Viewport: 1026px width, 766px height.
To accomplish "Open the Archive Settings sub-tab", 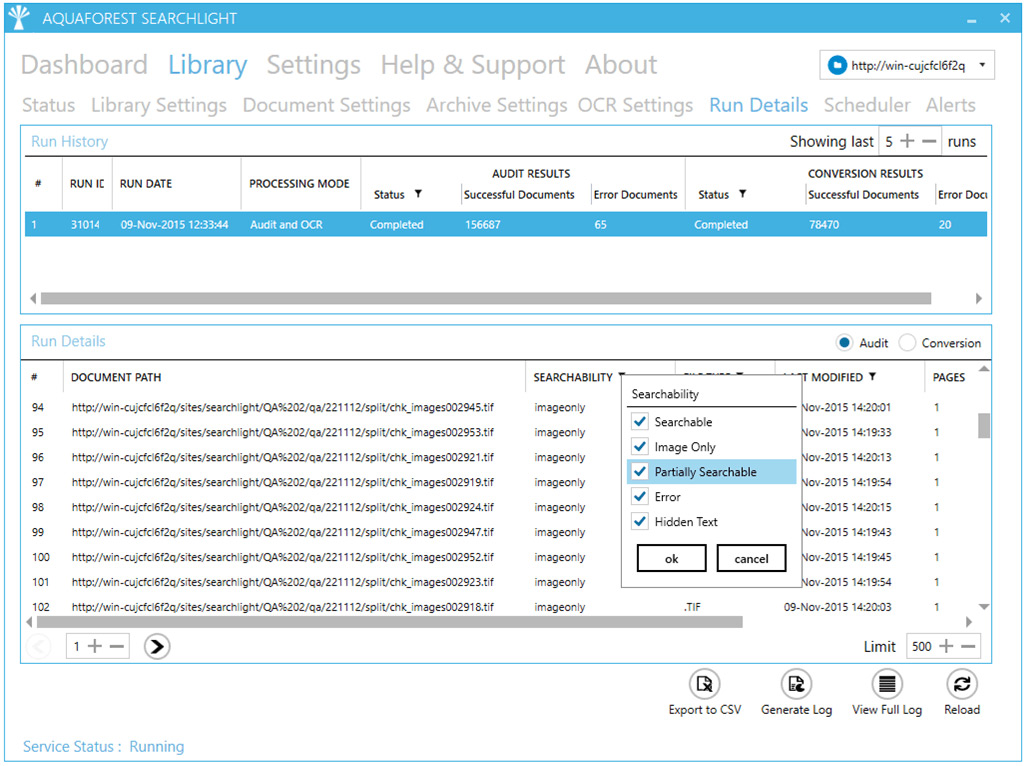I will click(x=497, y=105).
